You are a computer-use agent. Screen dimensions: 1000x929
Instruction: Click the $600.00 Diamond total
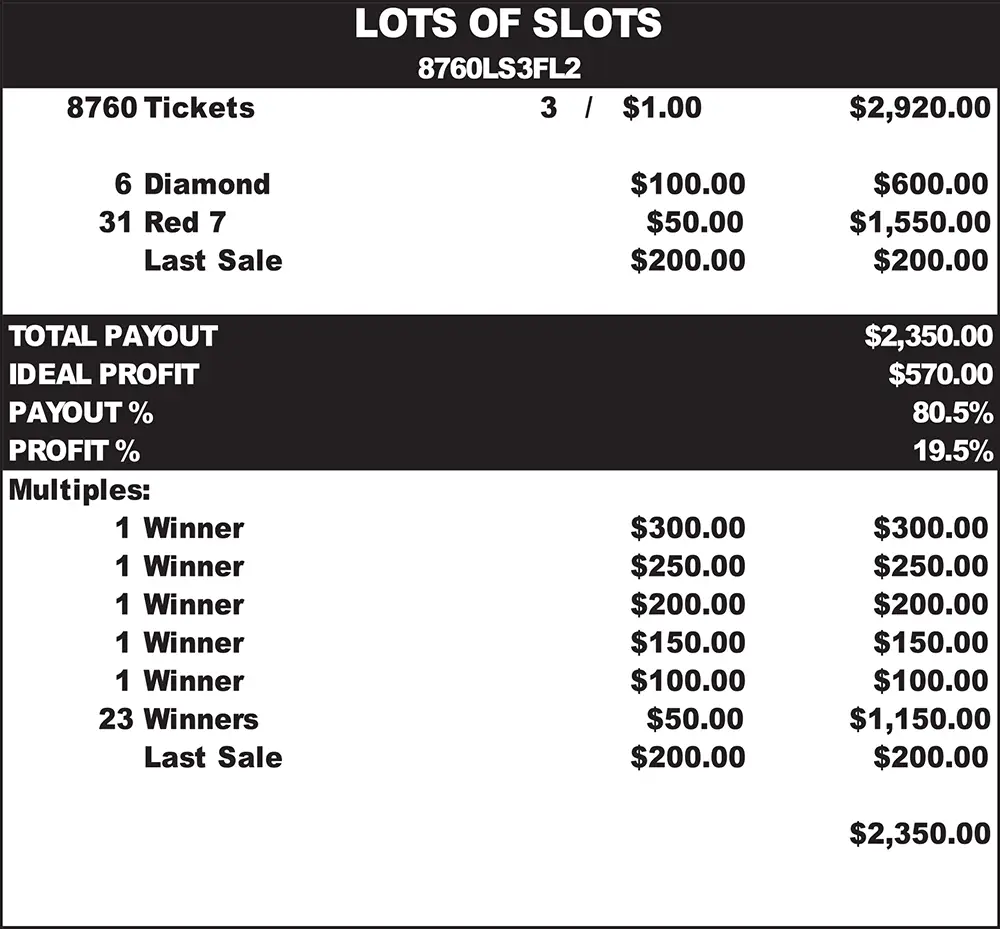[x=930, y=184]
